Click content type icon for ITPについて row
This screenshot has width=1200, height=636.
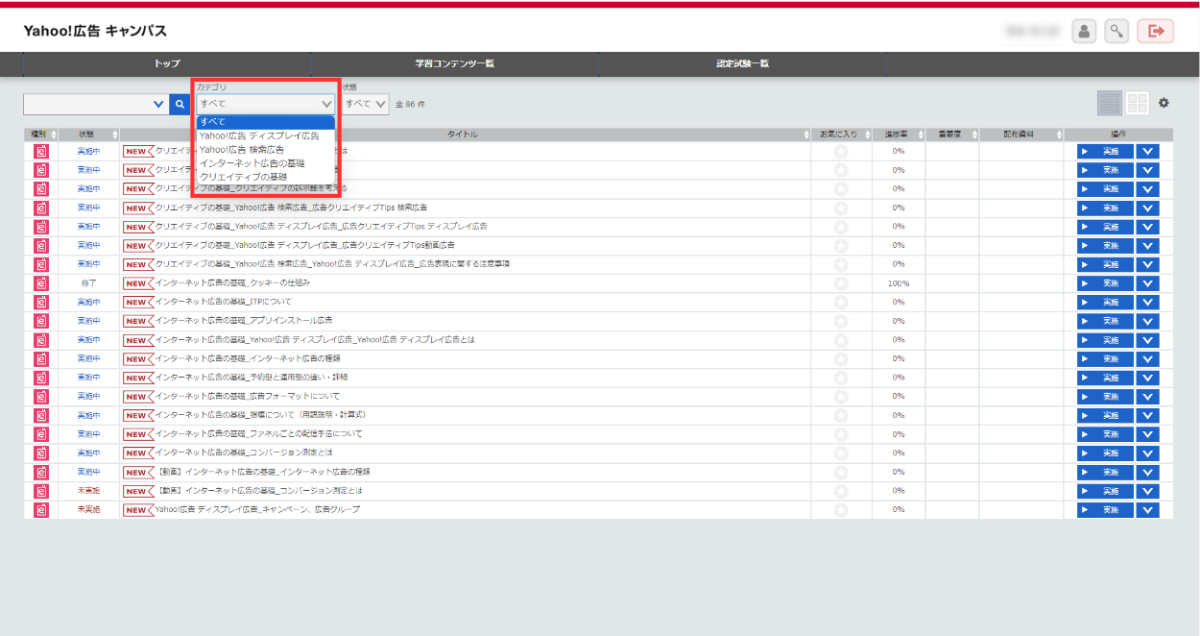tap(41, 302)
